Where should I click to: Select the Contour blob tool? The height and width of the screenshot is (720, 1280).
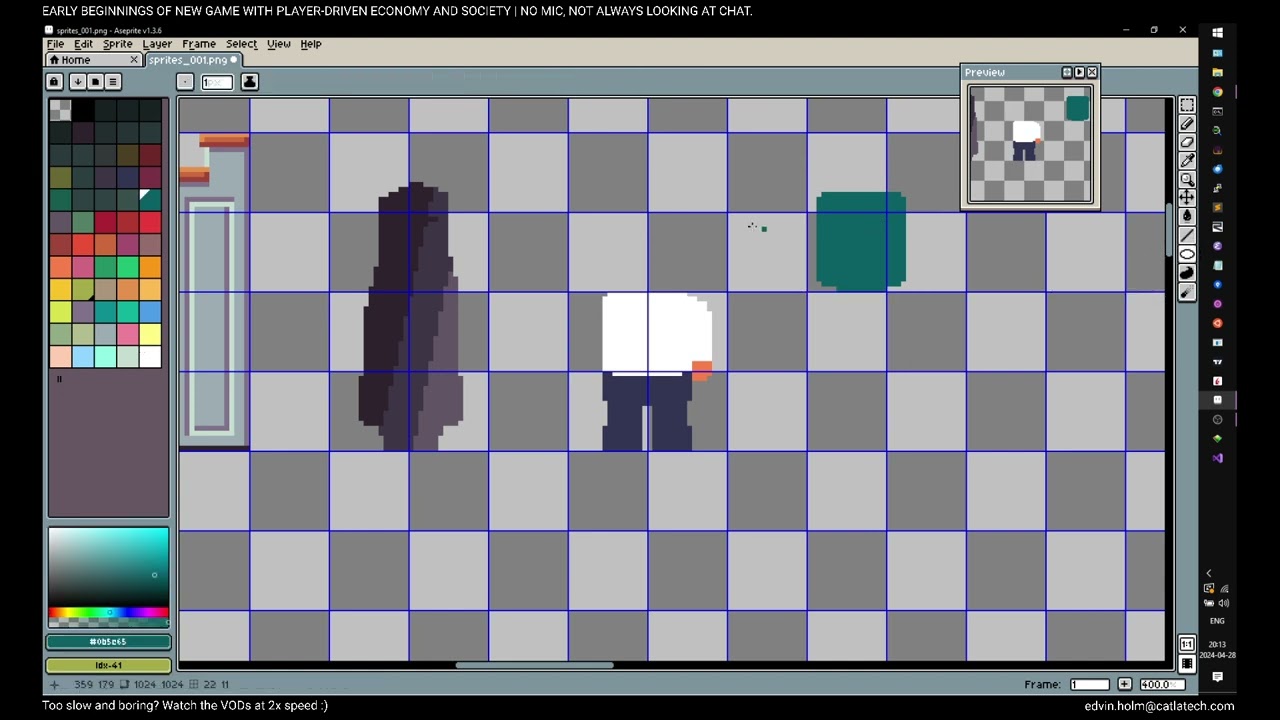tap(1187, 273)
